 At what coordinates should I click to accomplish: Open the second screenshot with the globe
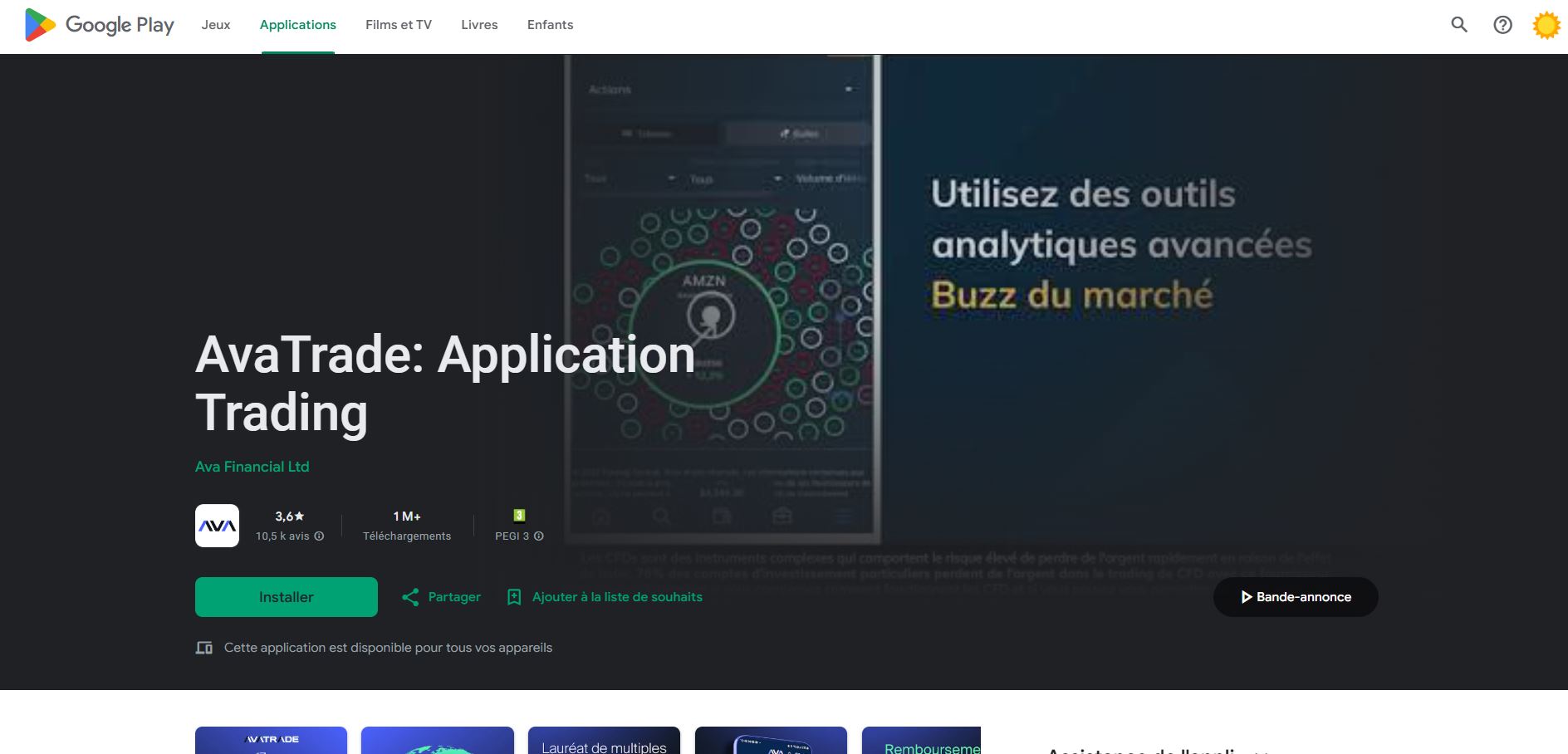438,740
